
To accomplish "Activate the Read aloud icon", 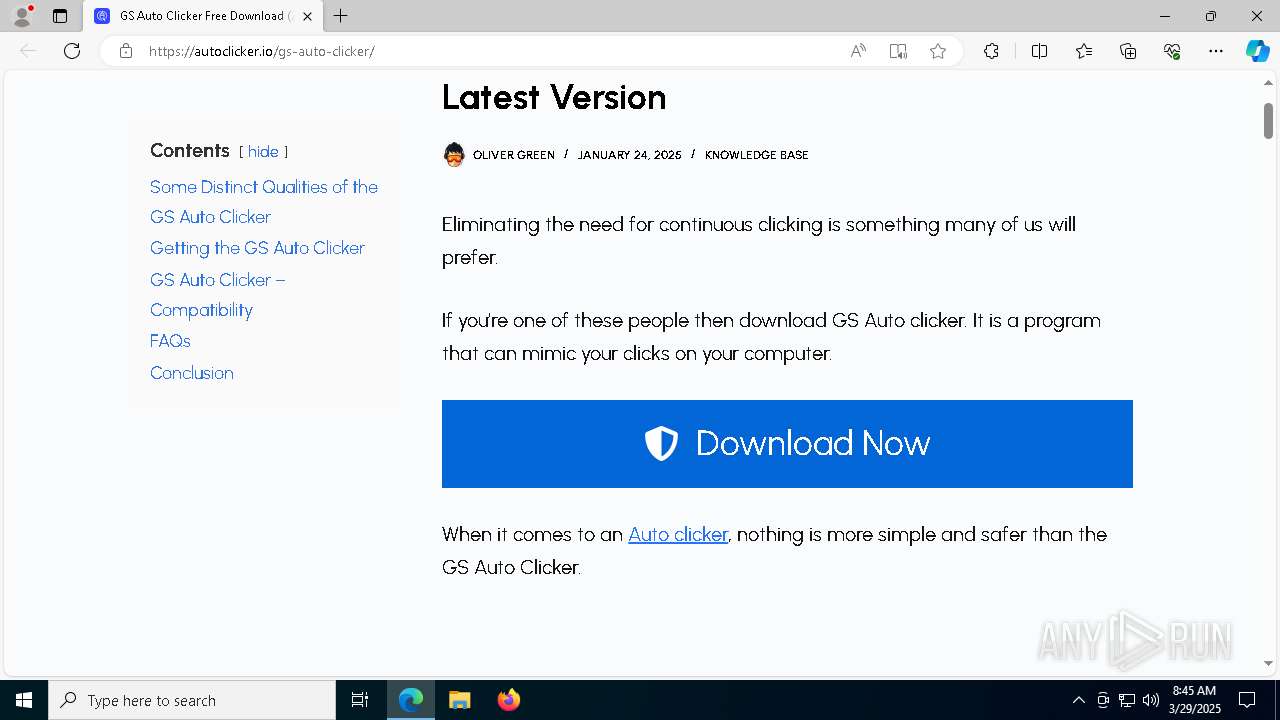I will (858, 51).
